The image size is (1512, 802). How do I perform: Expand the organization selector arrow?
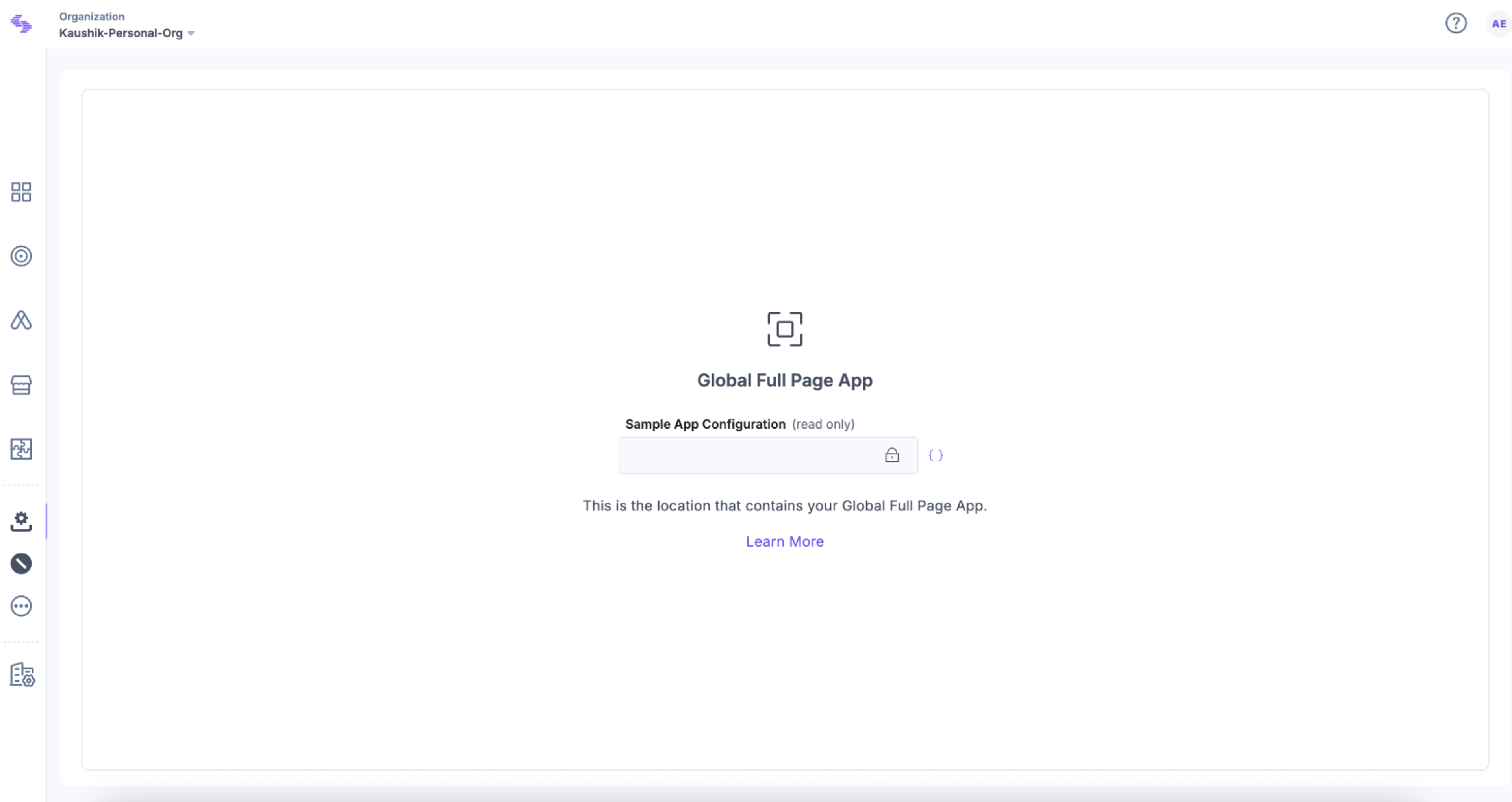191,33
